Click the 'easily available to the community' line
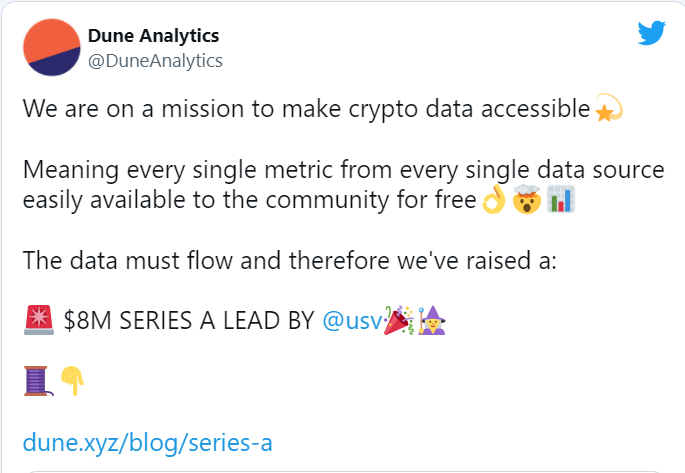The width and height of the screenshot is (685, 473). (249, 200)
